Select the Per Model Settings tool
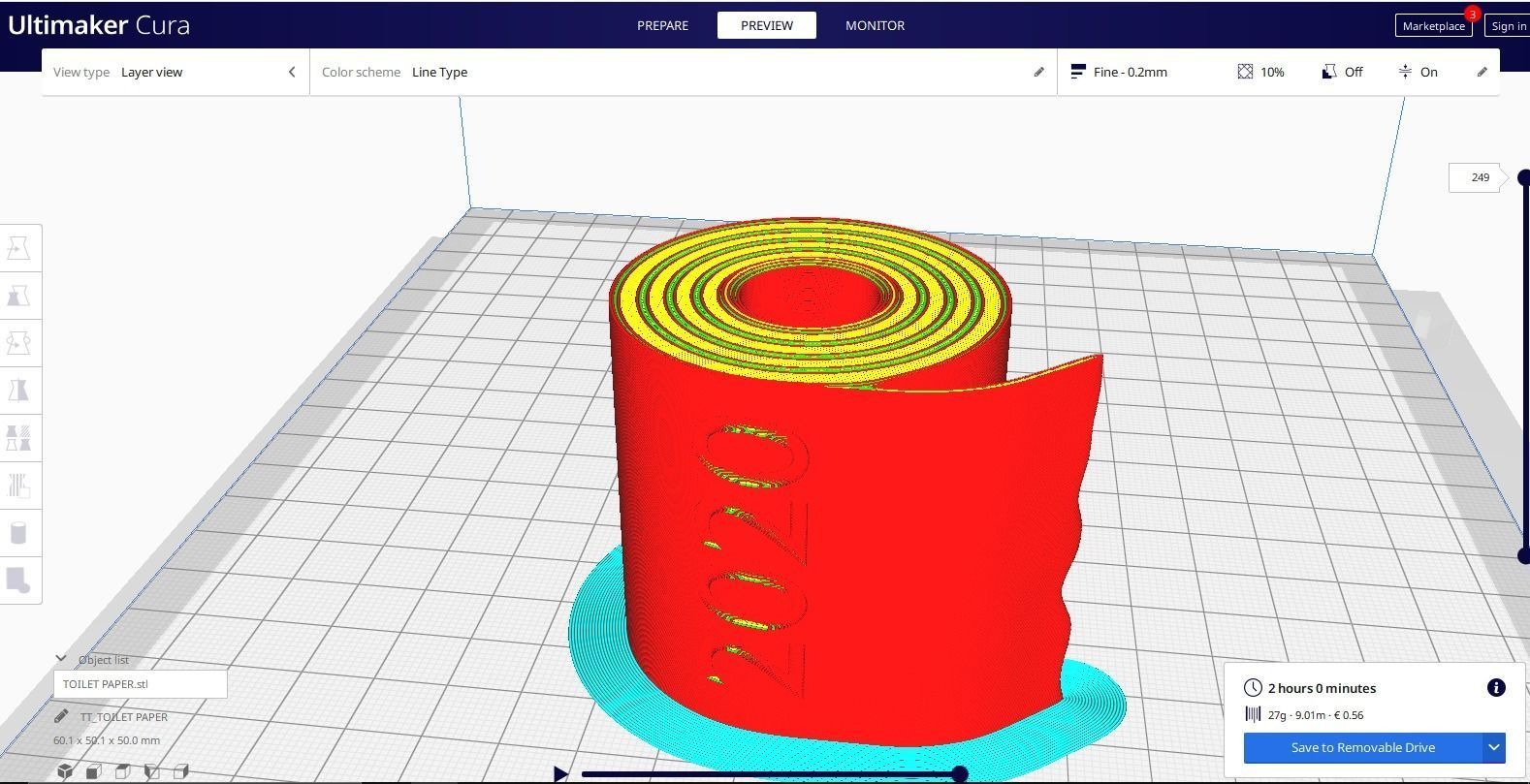Screen dimensions: 1530x784 coord(19,438)
